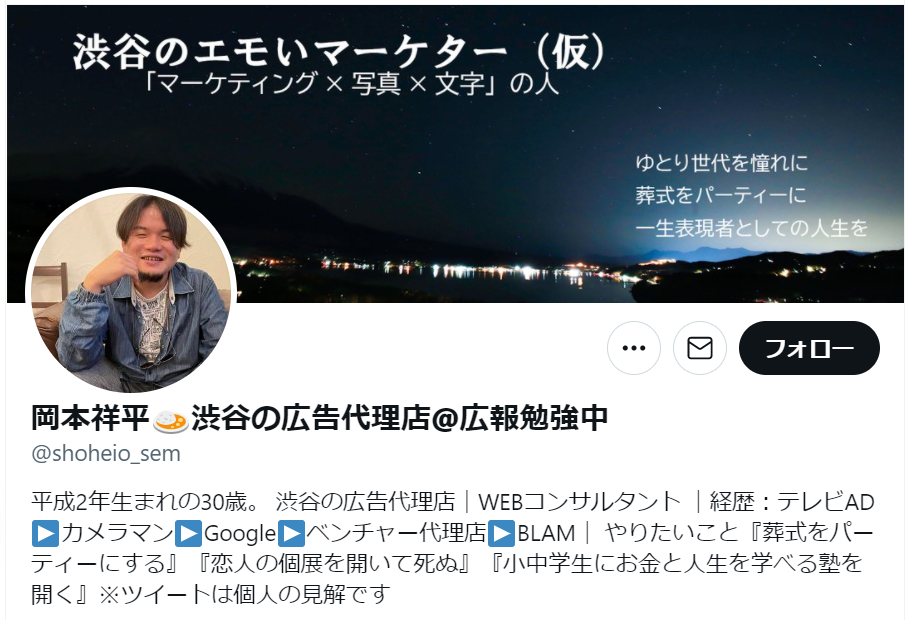The image size is (919, 620).
Task: Click banner title 渋谷のエモいマーケター（仮）
Action: tap(339, 52)
